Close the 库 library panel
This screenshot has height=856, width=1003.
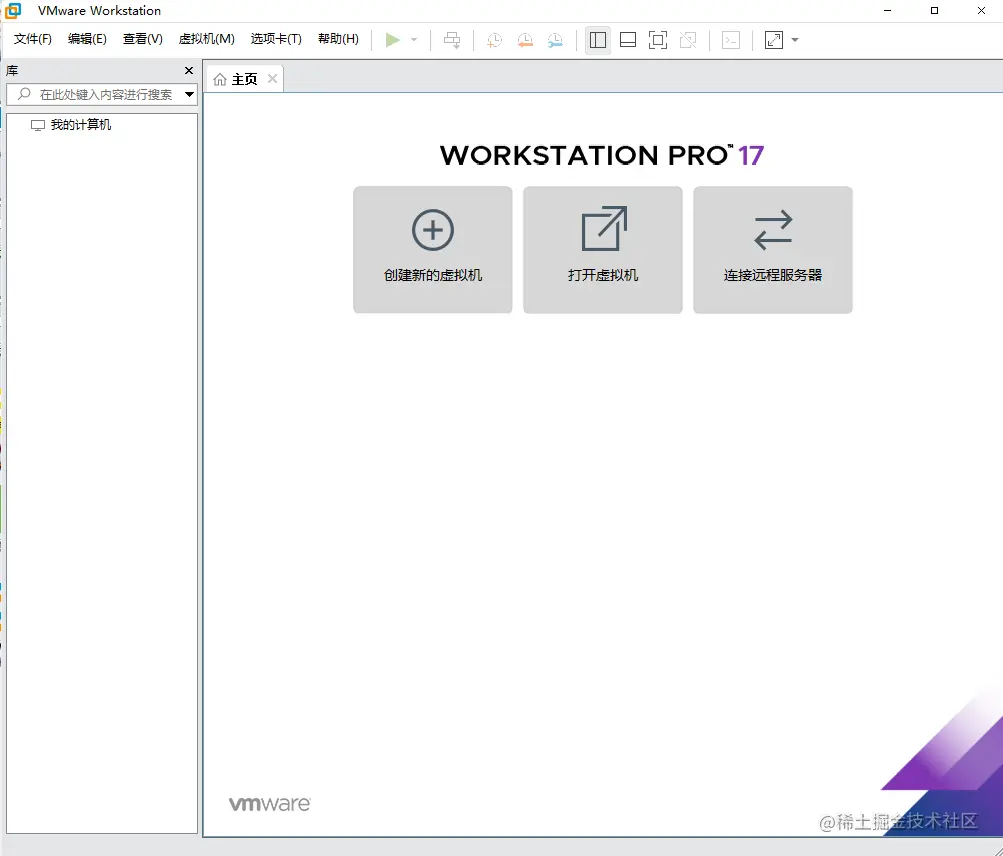189,70
